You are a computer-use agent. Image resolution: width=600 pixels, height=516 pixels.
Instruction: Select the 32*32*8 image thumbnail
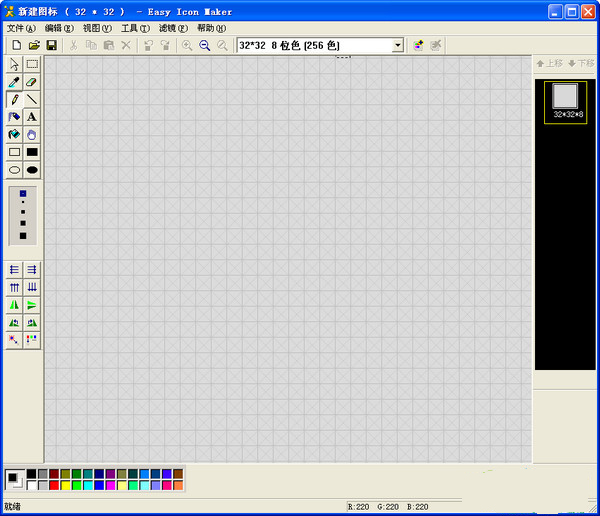pyautogui.click(x=565, y=102)
